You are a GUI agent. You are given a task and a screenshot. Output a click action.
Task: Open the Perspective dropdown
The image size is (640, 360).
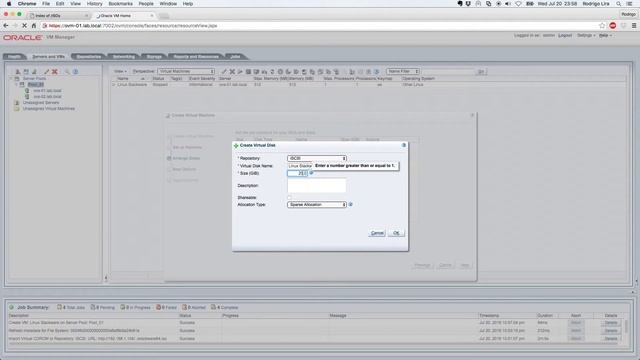(186, 71)
